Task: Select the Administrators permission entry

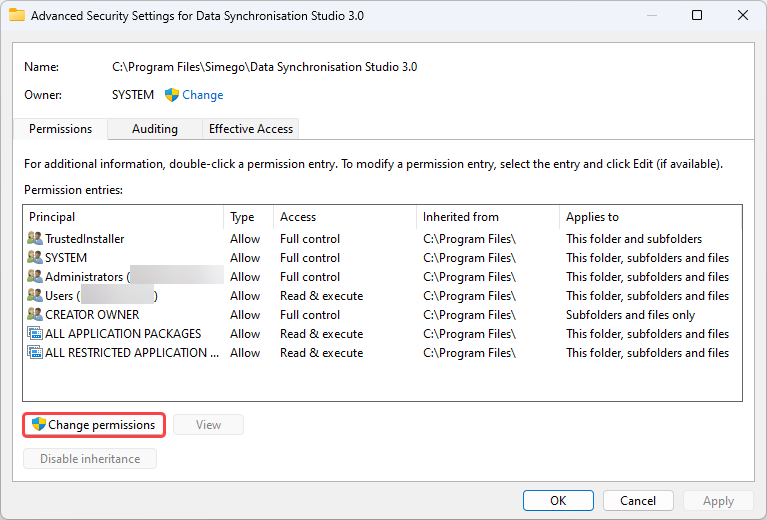Action: 382,276
